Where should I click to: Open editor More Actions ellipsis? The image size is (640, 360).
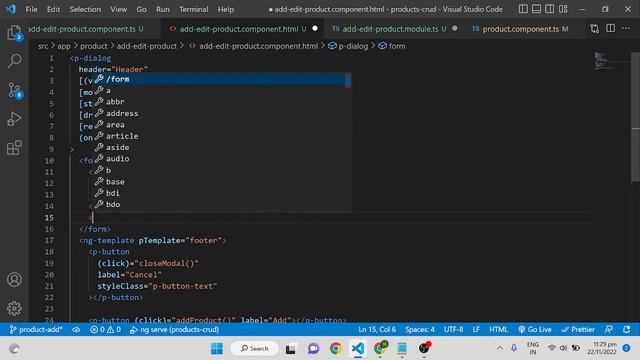click(626, 29)
